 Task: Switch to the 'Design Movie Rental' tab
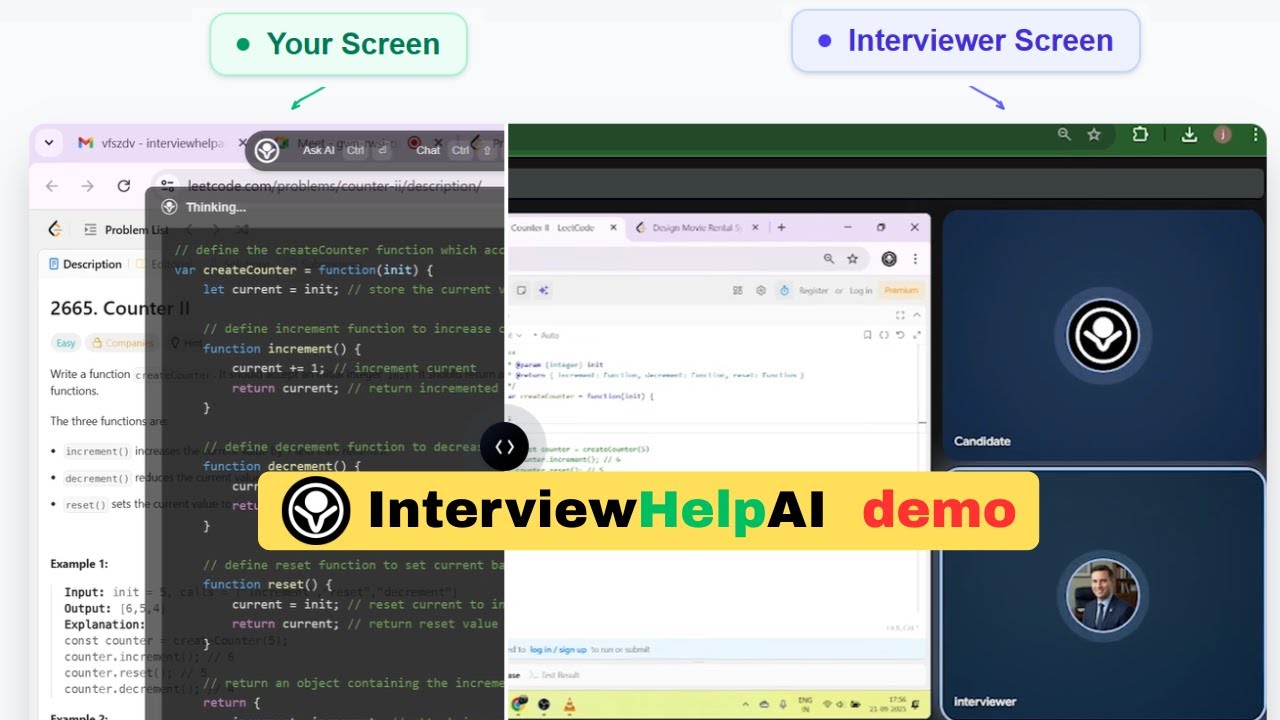pyautogui.click(x=697, y=228)
